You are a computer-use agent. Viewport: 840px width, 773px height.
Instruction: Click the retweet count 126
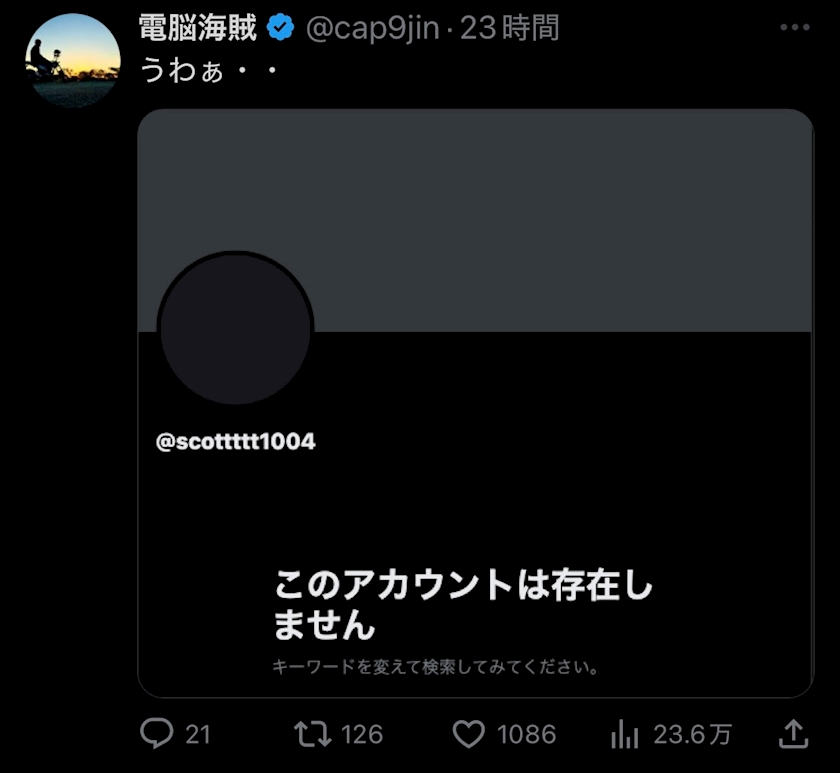(362, 735)
